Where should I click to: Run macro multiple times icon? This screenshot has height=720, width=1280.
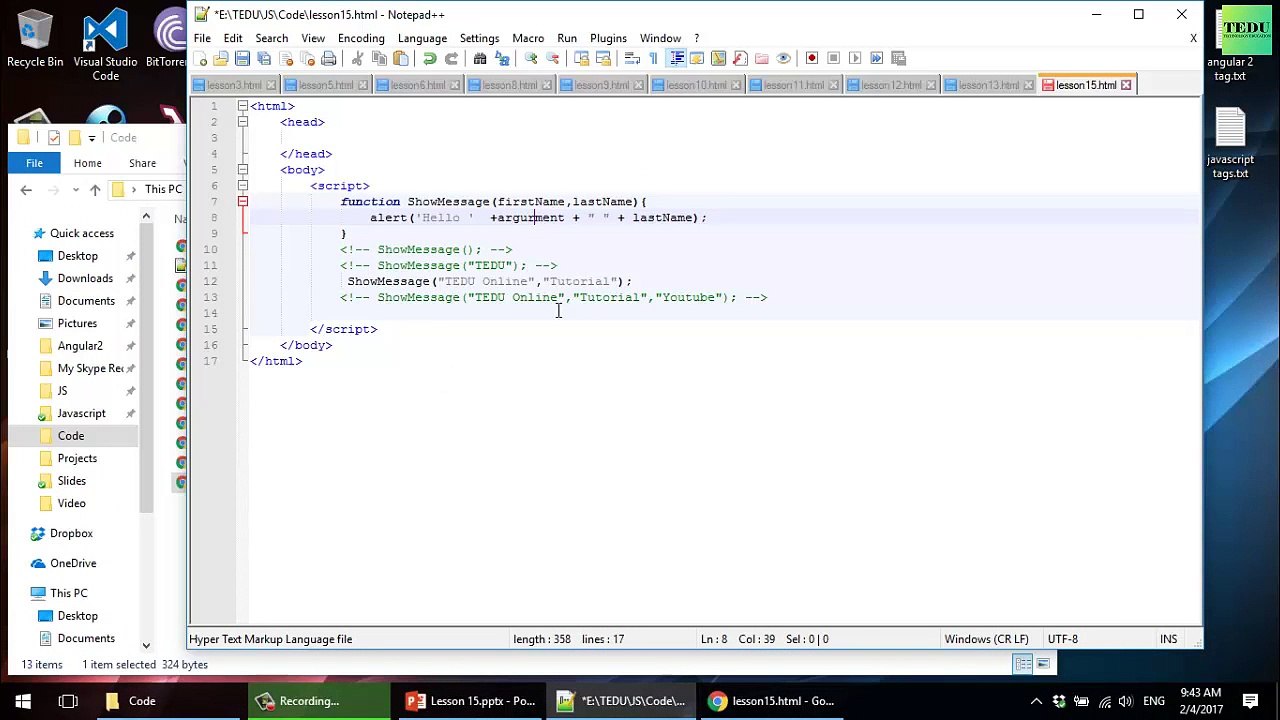(x=877, y=59)
